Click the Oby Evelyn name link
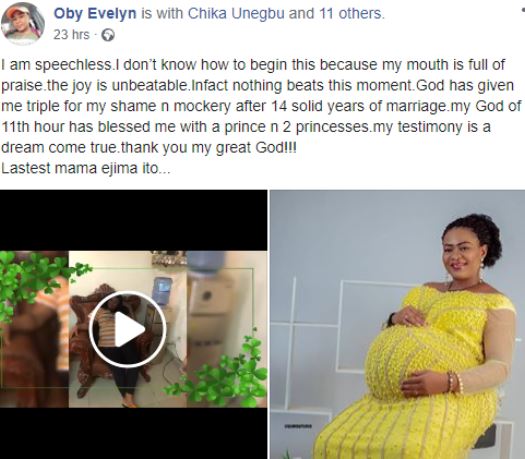The image size is (525, 459). (x=95, y=14)
